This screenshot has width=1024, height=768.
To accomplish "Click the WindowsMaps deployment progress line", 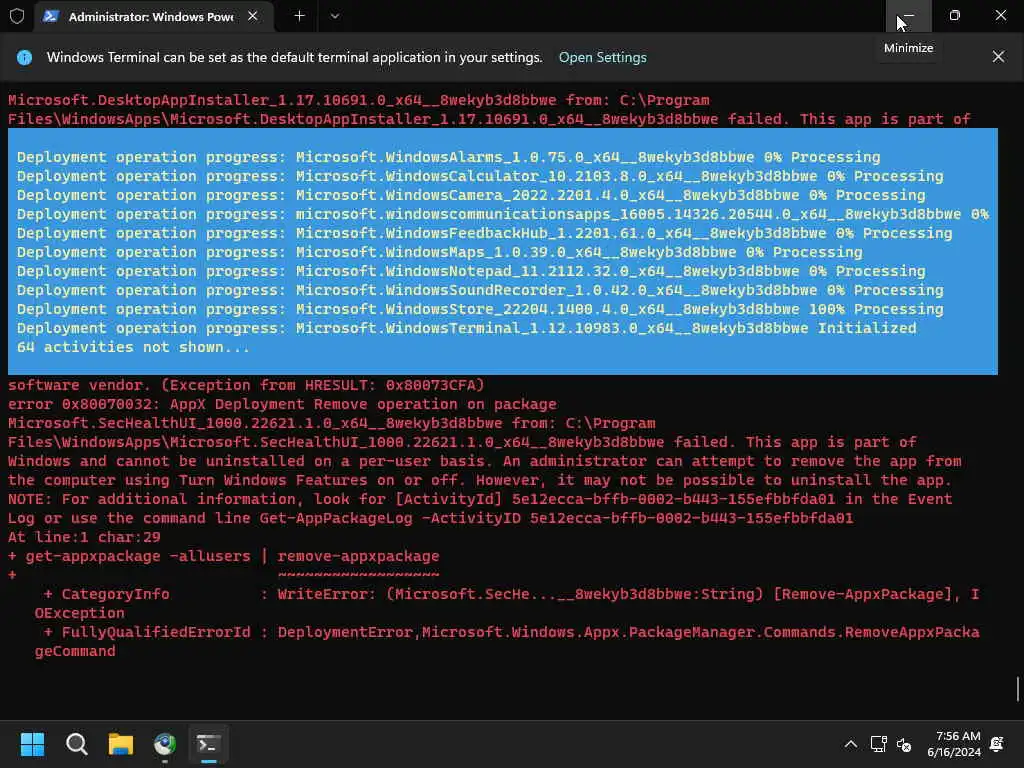I will tap(440, 252).
